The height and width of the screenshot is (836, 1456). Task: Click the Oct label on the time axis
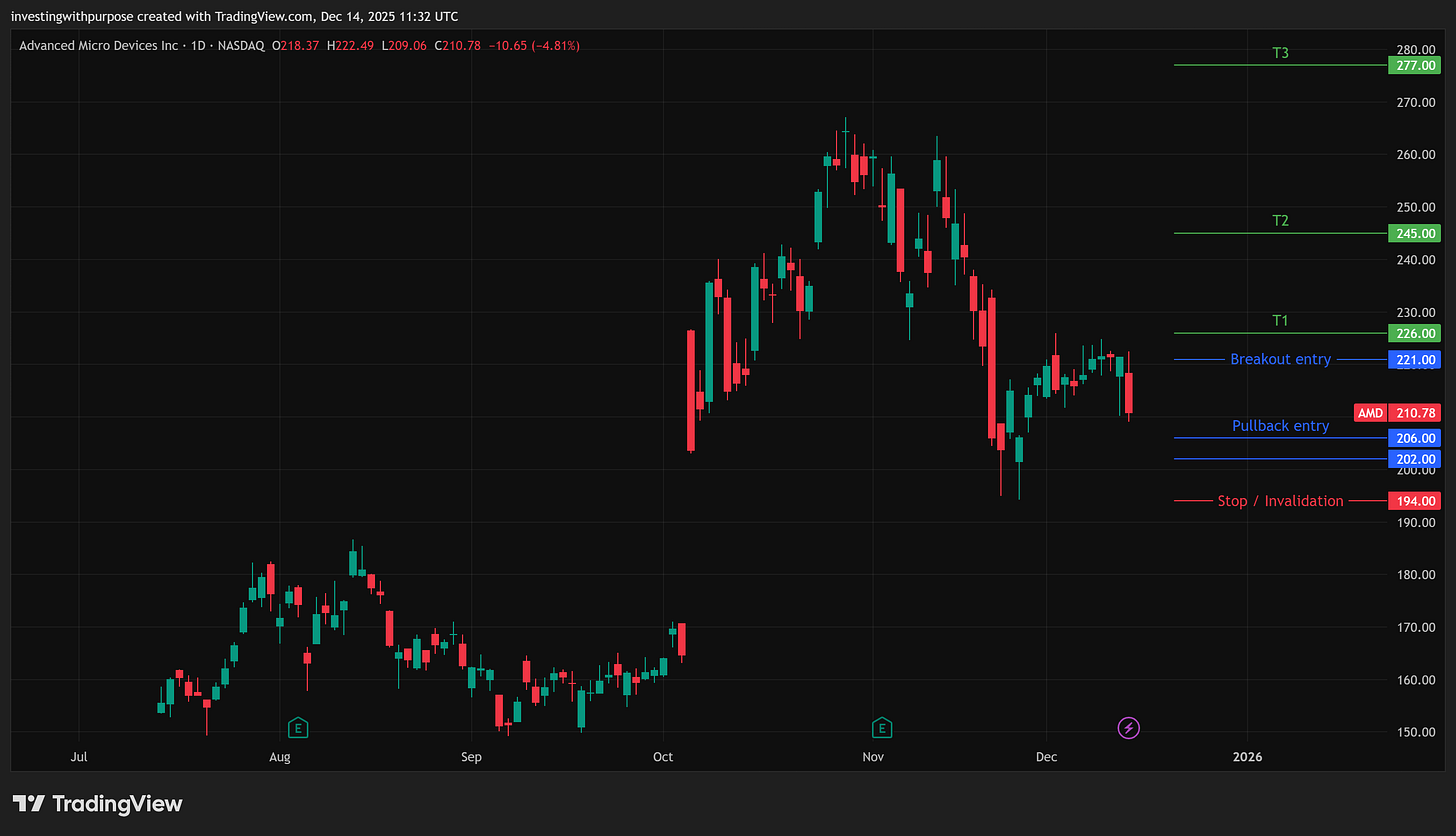coord(662,757)
